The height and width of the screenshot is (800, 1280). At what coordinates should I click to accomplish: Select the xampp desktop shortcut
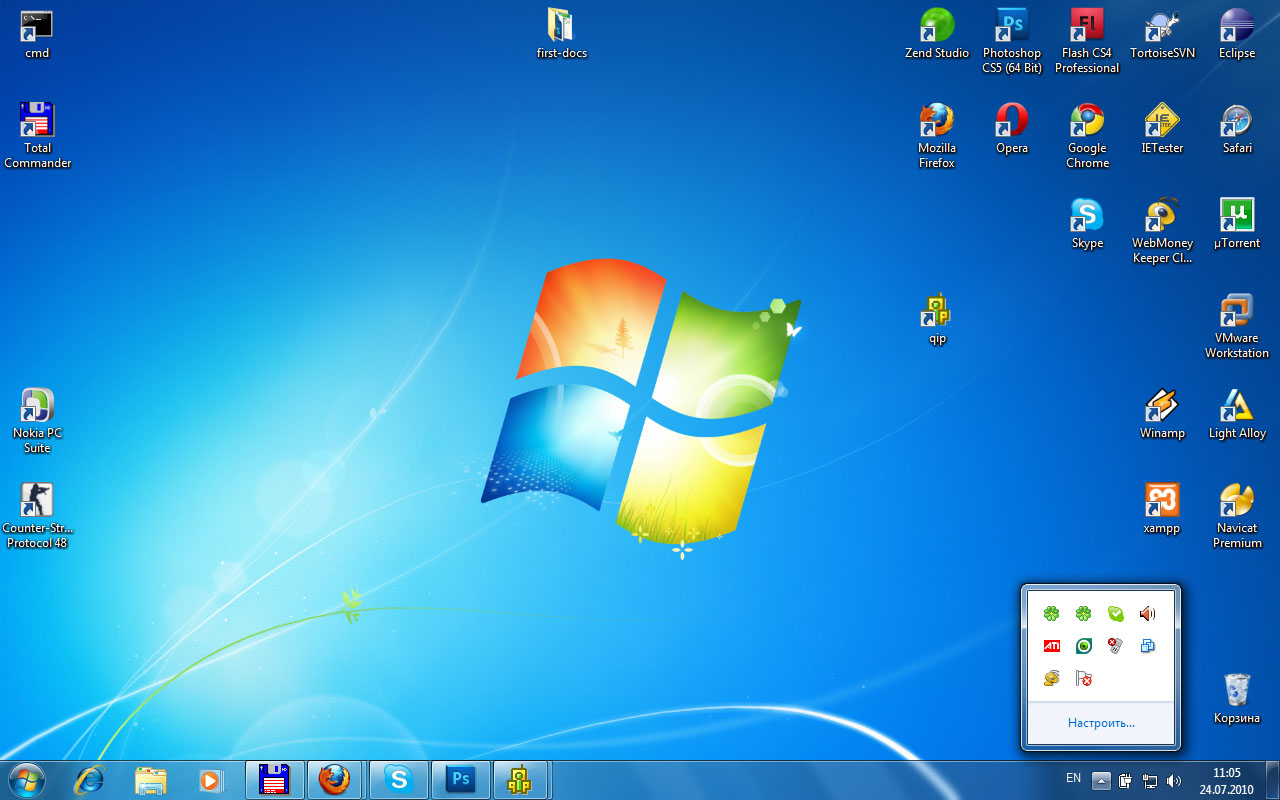pyautogui.click(x=1162, y=509)
